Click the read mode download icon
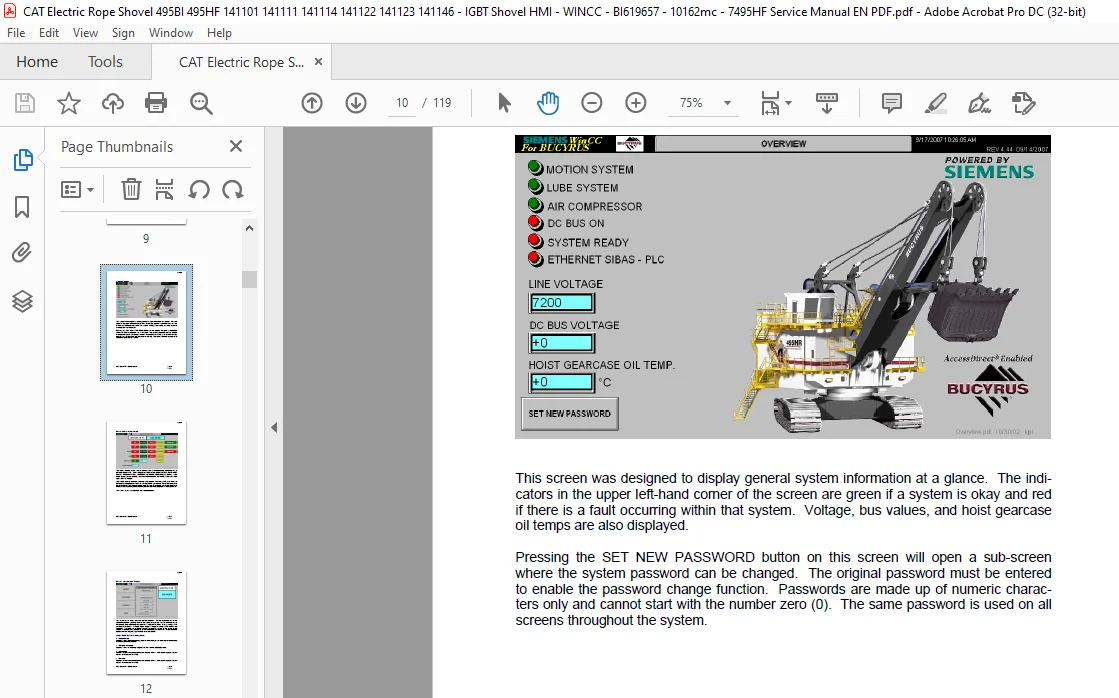Image resolution: width=1119 pixels, height=698 pixels. click(826, 103)
